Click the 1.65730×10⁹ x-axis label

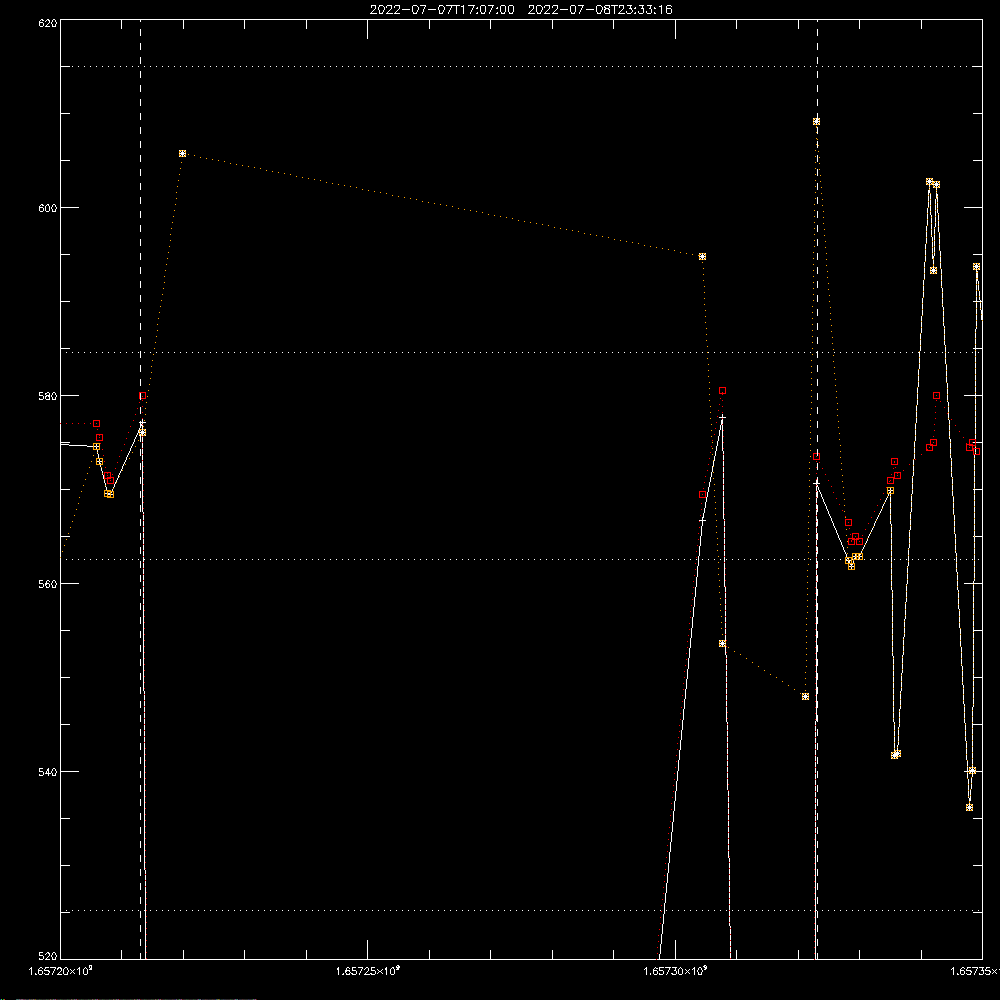(x=675, y=971)
